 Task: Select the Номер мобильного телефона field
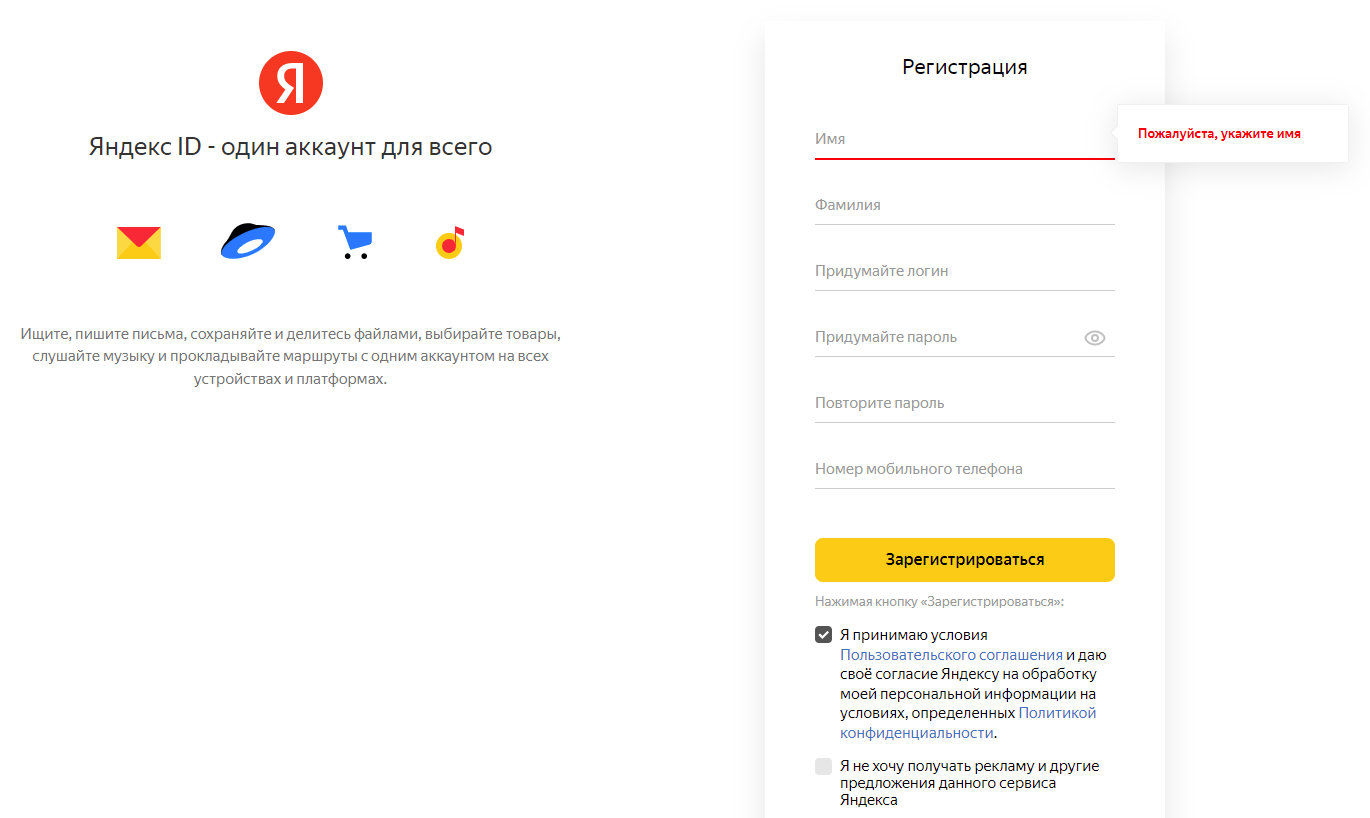coord(964,469)
